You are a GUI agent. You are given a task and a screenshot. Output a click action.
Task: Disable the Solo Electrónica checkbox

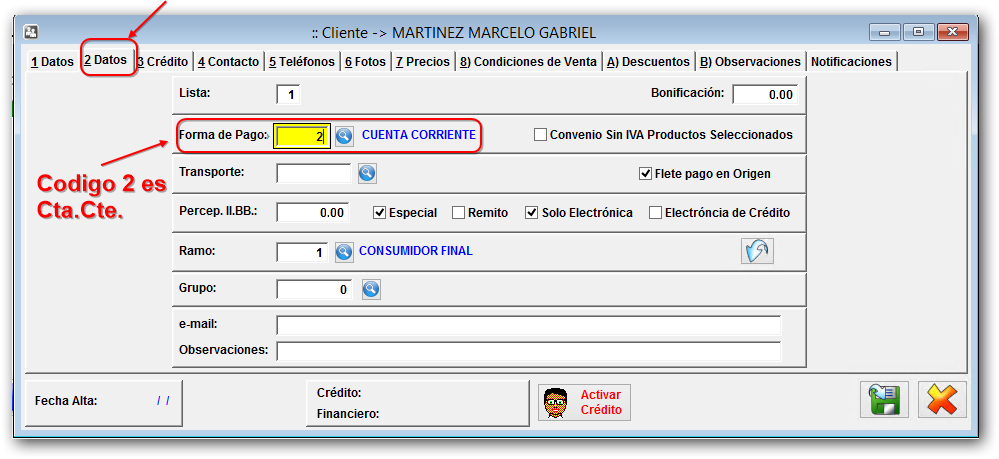[x=532, y=212]
